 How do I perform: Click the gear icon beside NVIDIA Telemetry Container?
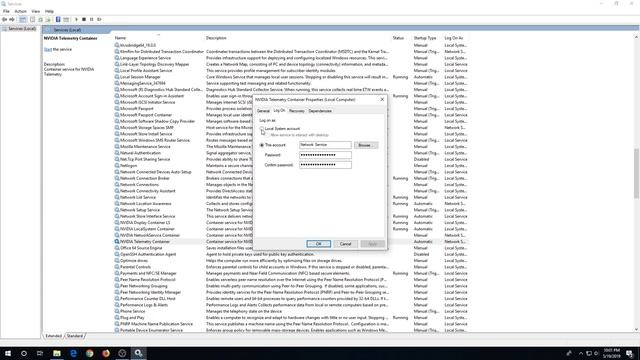click(x=117, y=242)
